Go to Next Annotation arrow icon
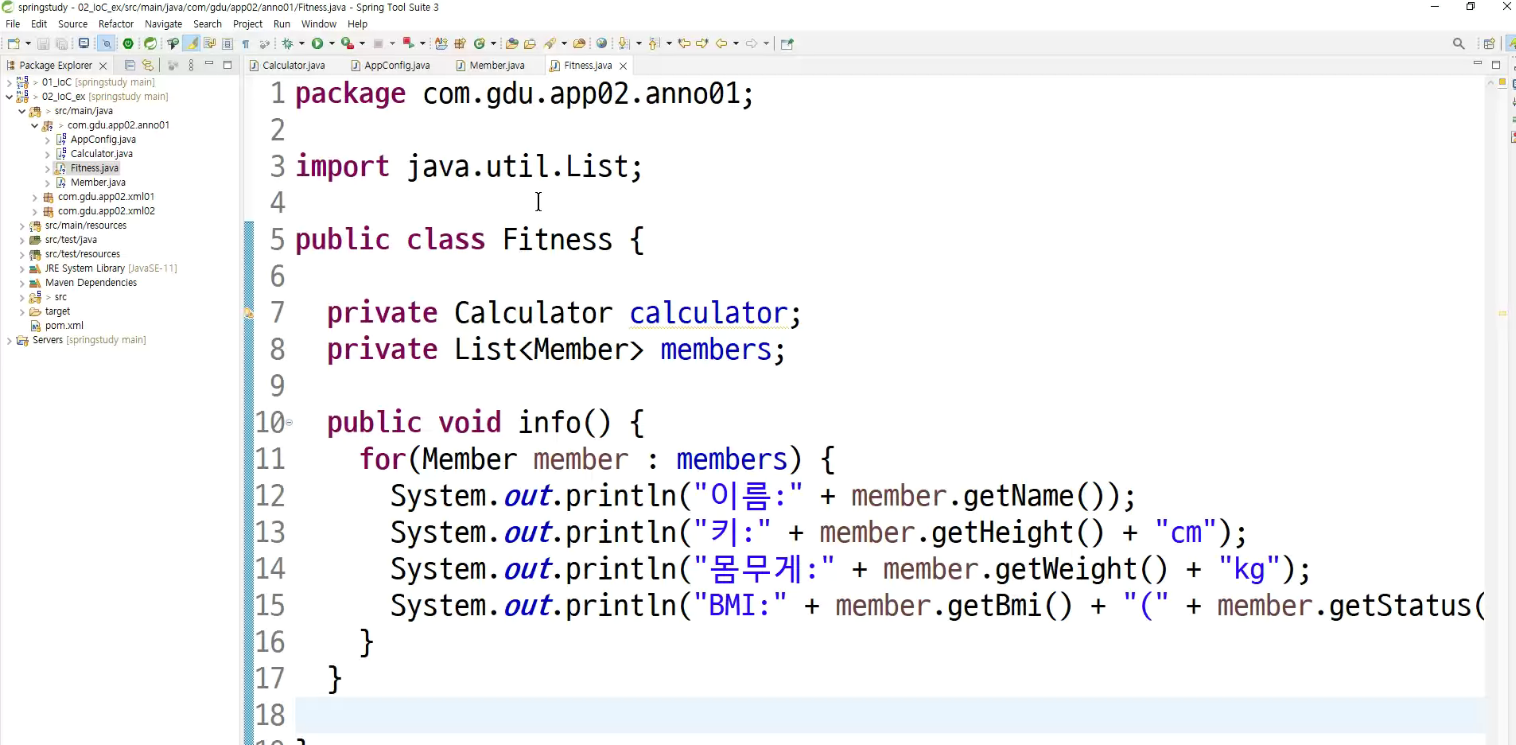Screen dimensions: 1516x745 tap(623, 43)
